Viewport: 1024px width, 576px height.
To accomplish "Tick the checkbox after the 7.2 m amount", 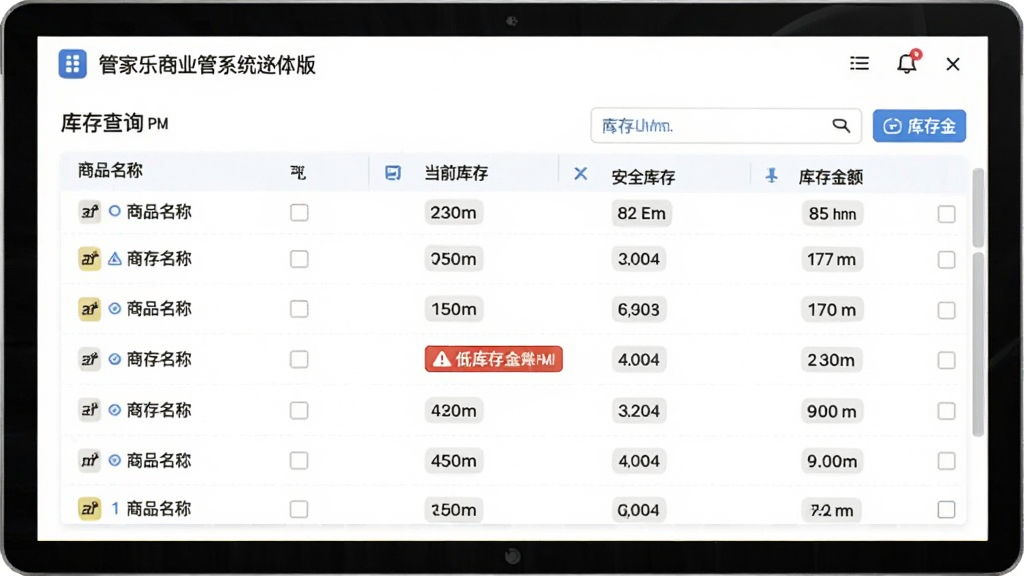I will pos(946,510).
